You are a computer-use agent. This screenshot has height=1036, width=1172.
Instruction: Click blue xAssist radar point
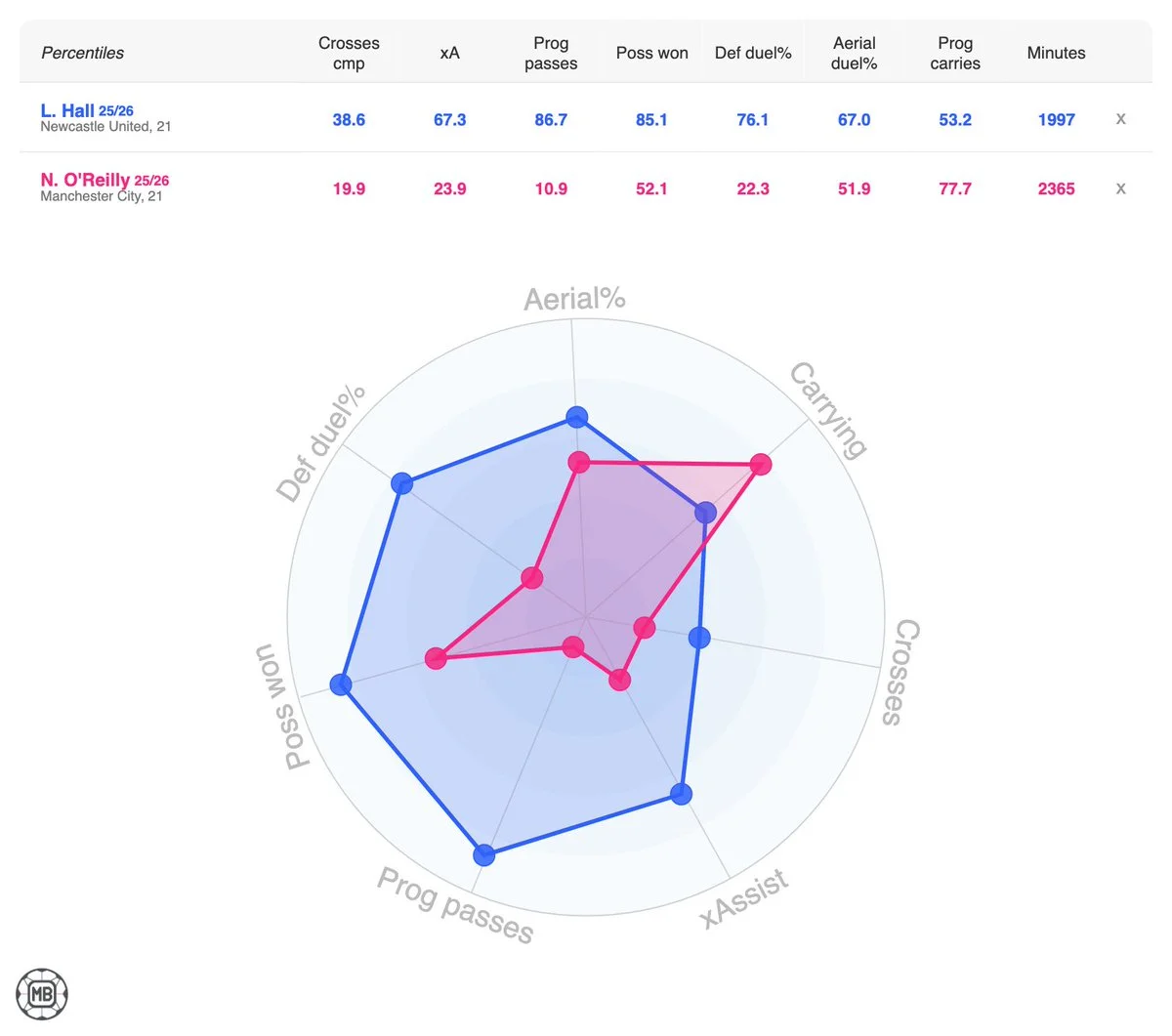click(x=682, y=794)
